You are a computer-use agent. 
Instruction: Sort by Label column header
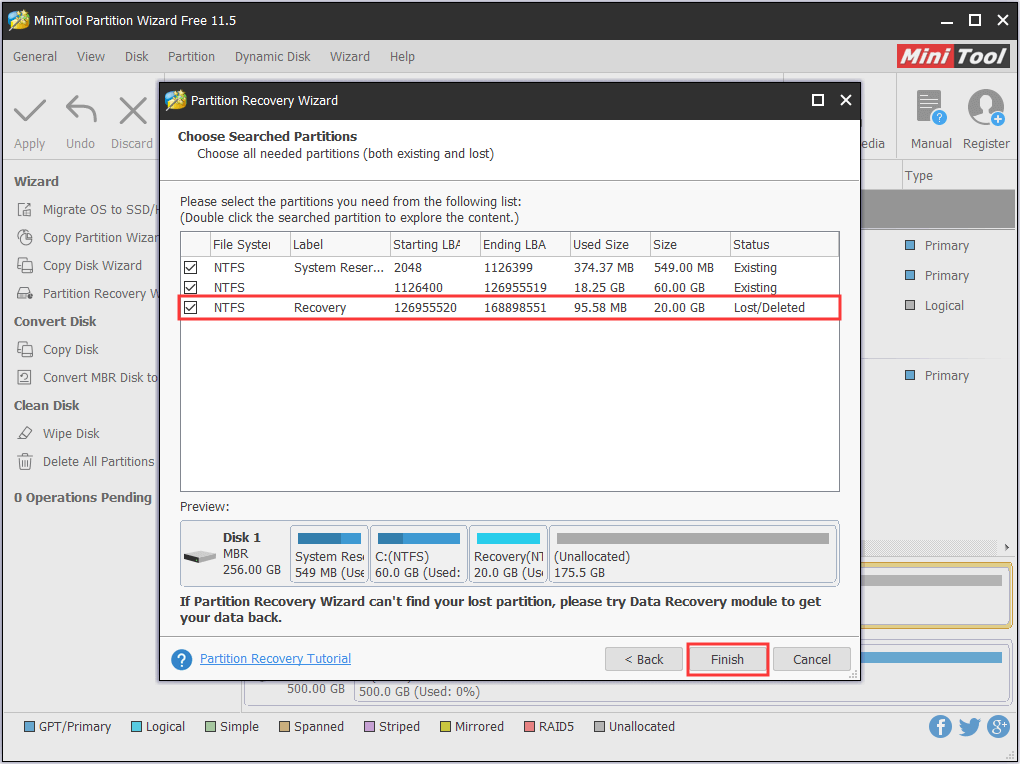340,245
